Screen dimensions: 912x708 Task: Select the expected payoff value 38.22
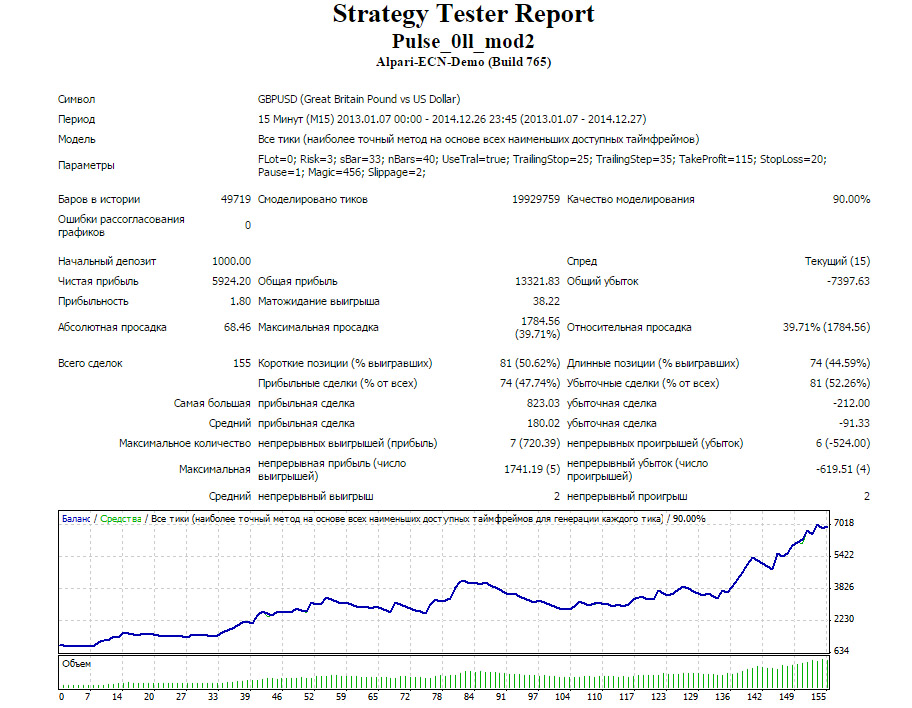tap(546, 301)
